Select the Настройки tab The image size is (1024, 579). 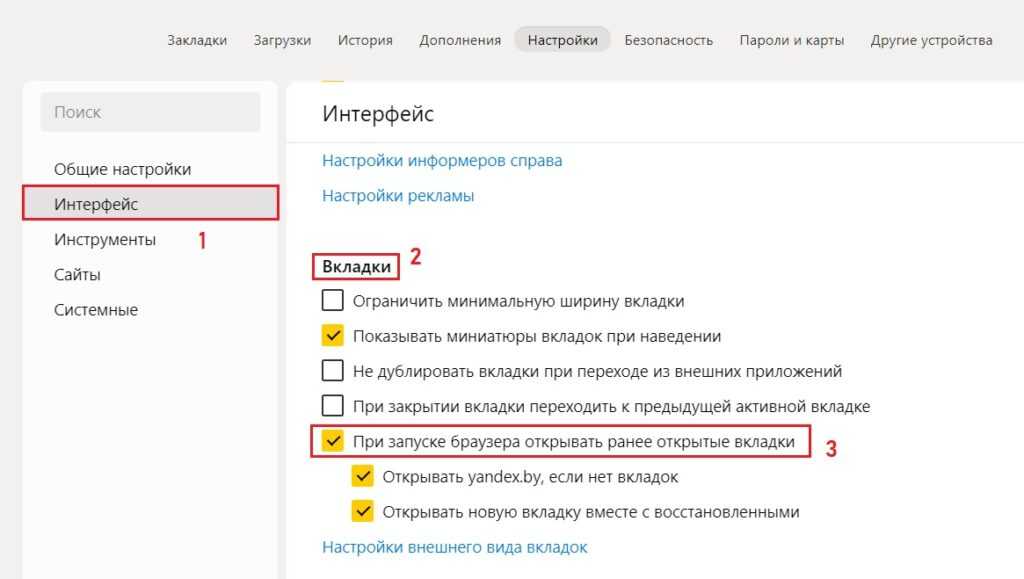[562, 40]
